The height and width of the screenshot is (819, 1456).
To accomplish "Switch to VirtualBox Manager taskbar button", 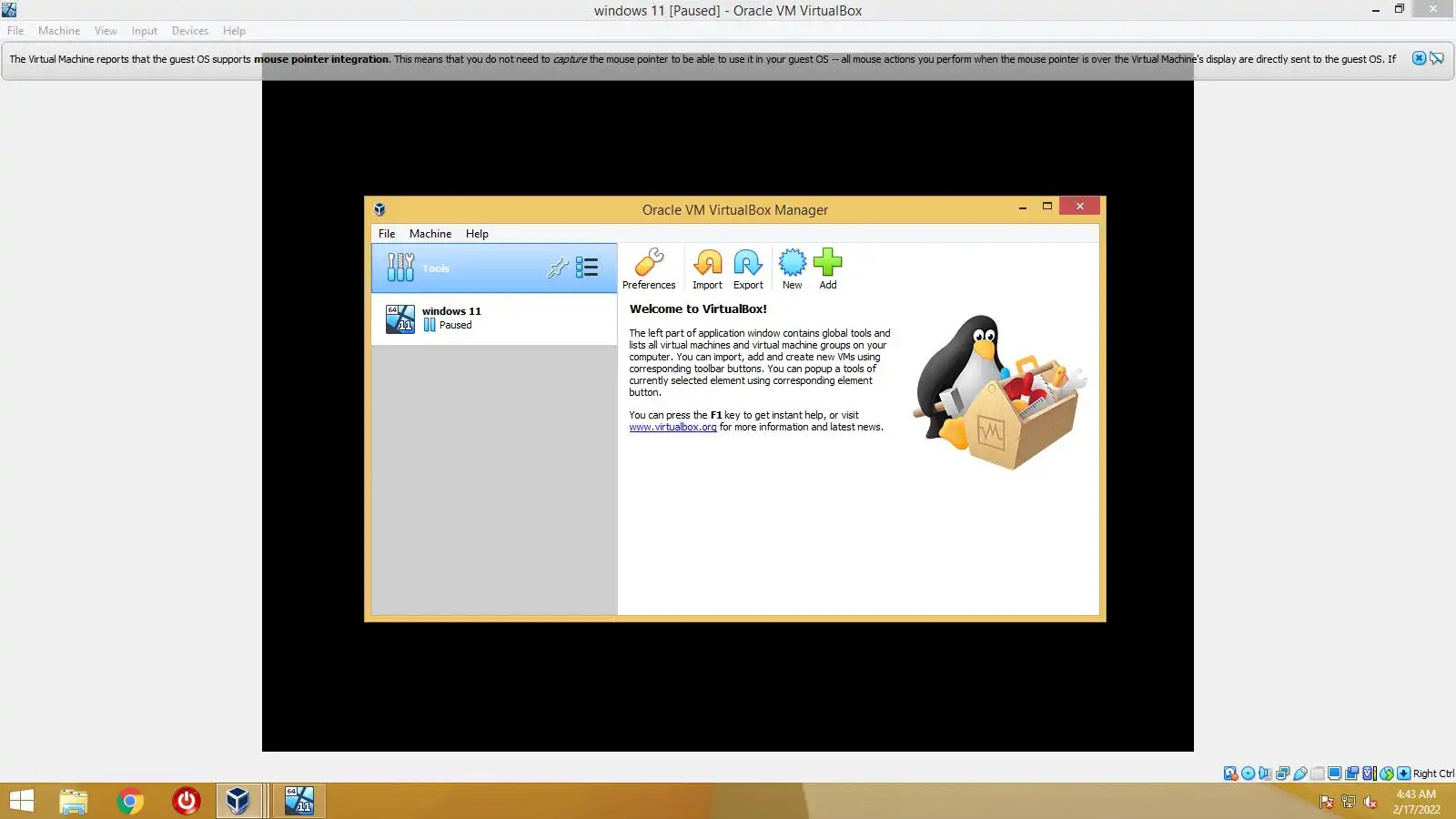I will point(240,801).
